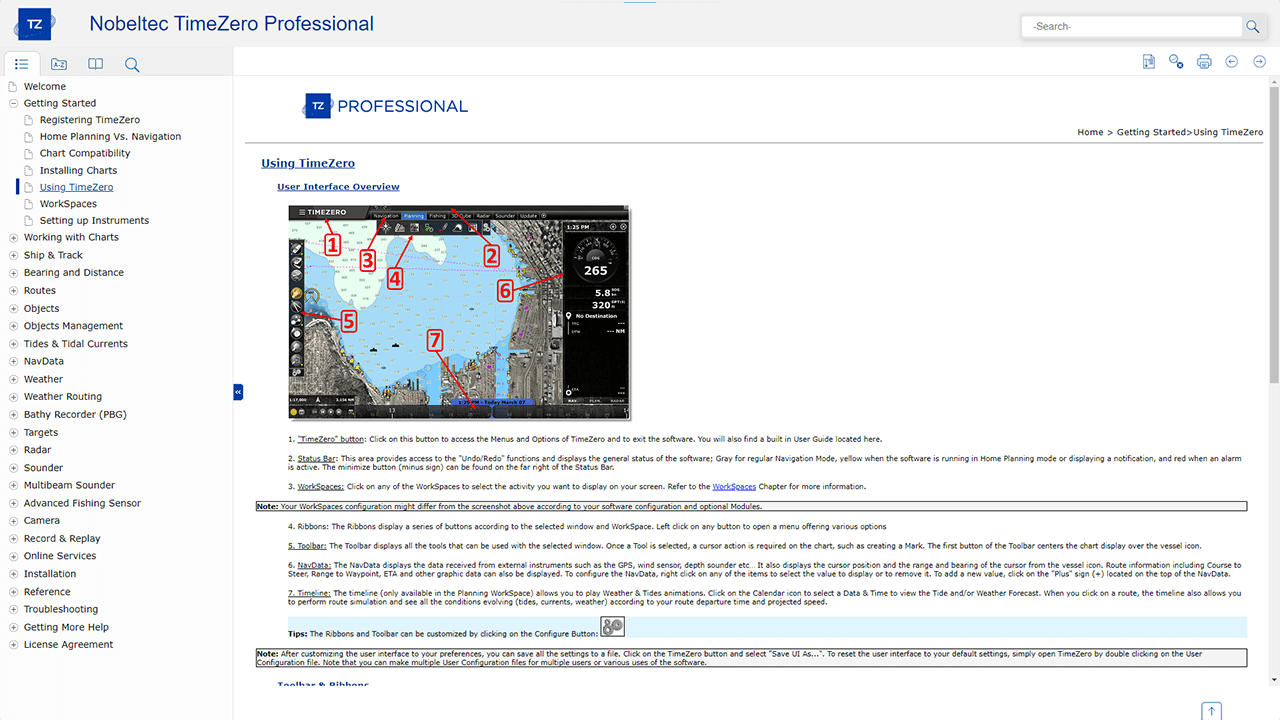Expand the Radar section in the tree
This screenshot has width=1280, height=720.
(13, 450)
